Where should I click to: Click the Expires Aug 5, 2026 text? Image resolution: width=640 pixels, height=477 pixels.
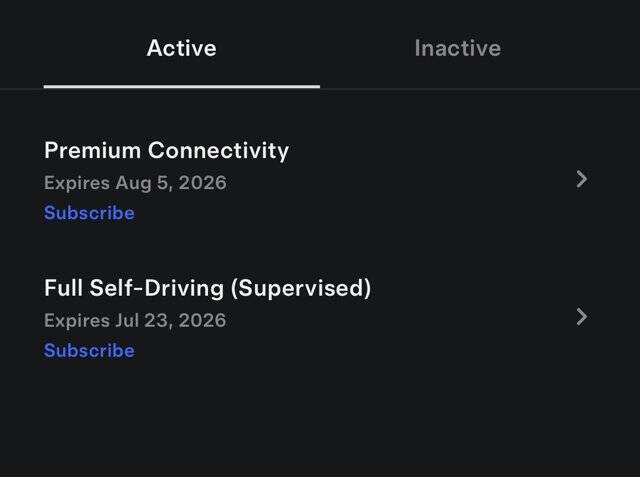(135, 182)
